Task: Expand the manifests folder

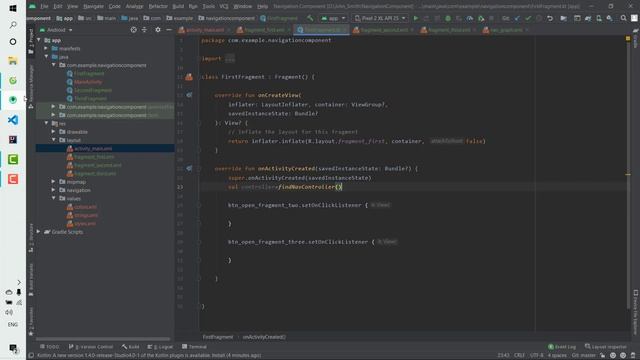Action: pos(47,49)
